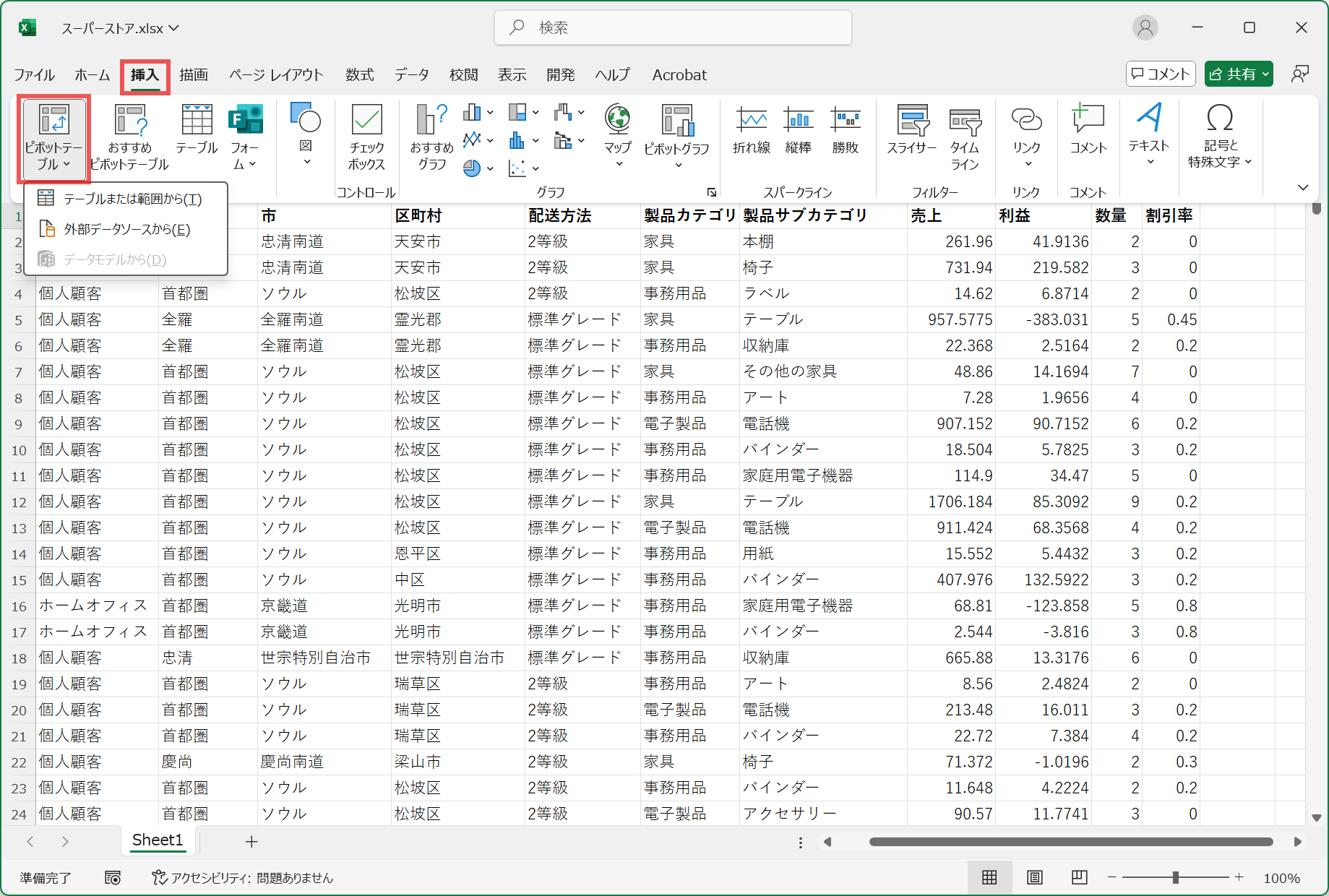
Task: Open the Draw tab
Action: (x=194, y=75)
